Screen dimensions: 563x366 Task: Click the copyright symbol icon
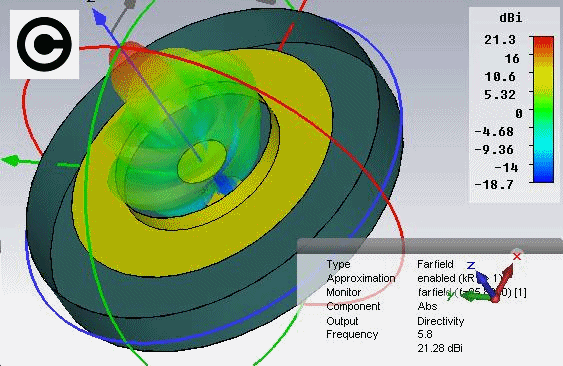pos(44,44)
